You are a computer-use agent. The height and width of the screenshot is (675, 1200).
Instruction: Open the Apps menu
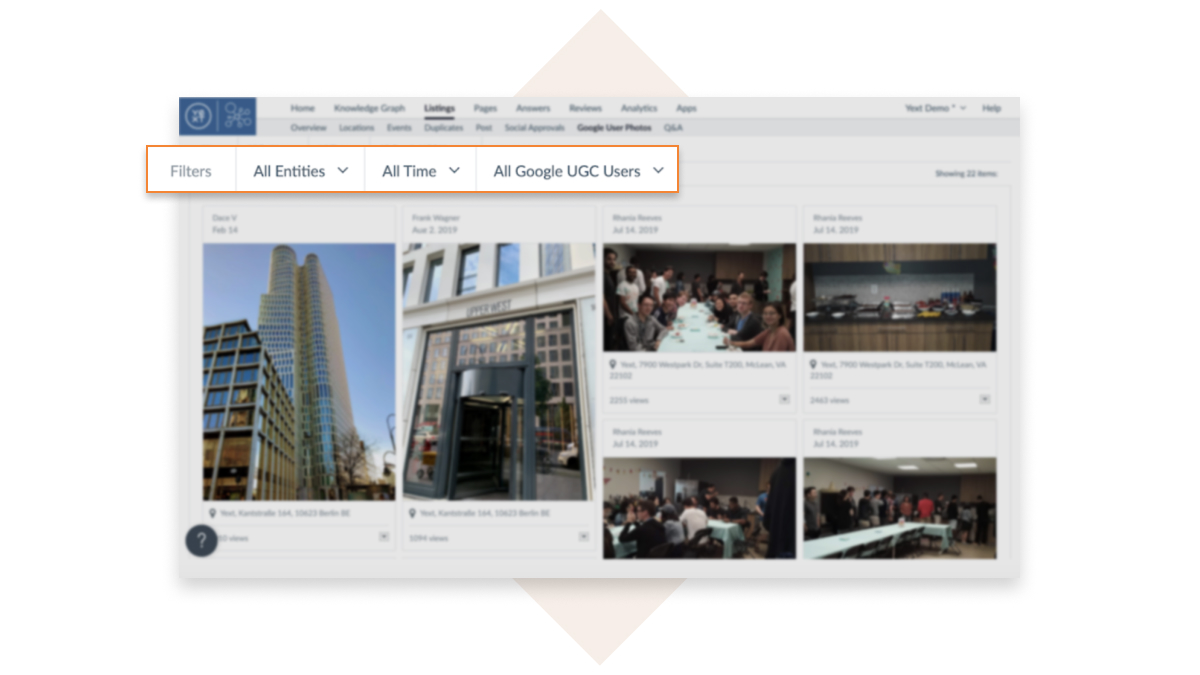click(x=686, y=108)
